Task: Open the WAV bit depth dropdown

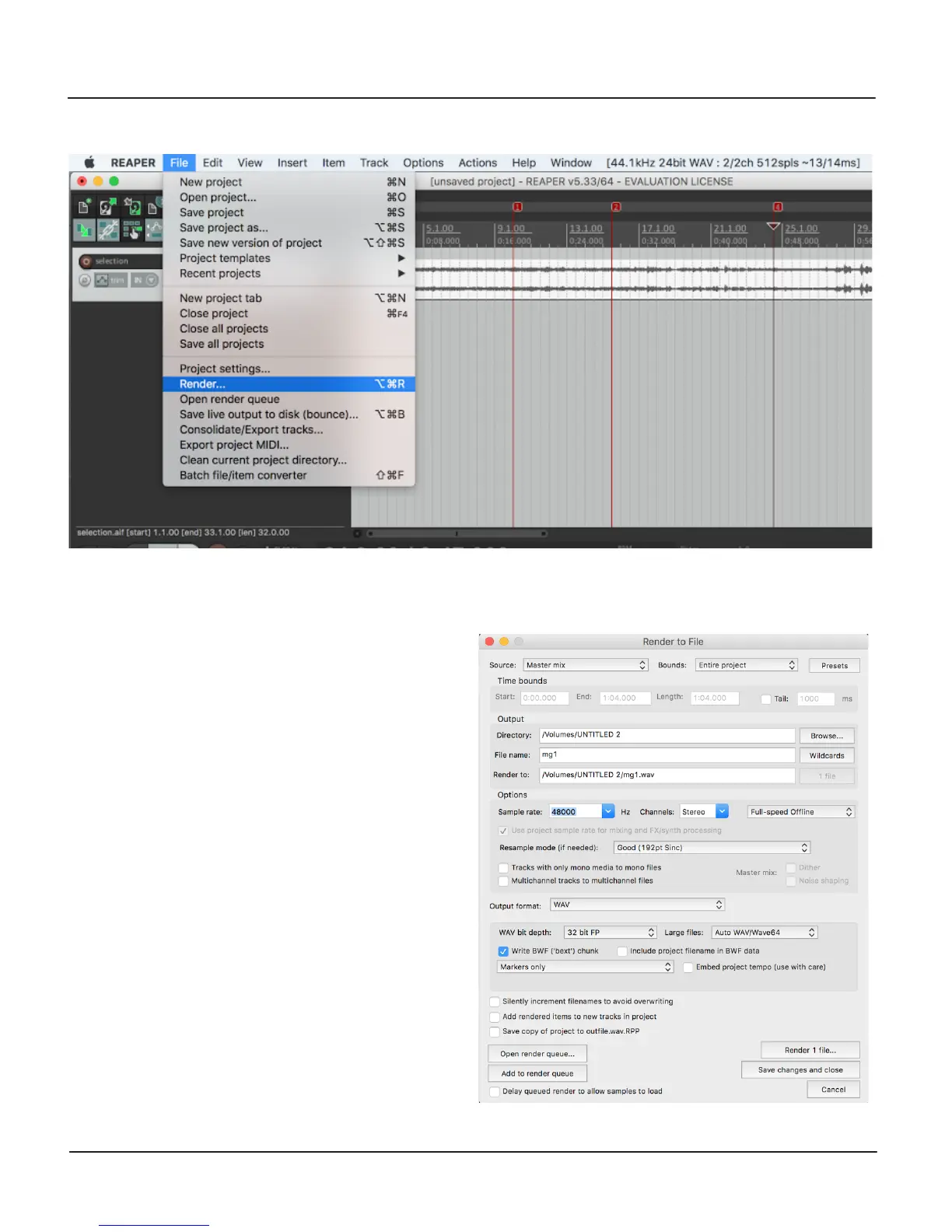Action: click(611, 933)
